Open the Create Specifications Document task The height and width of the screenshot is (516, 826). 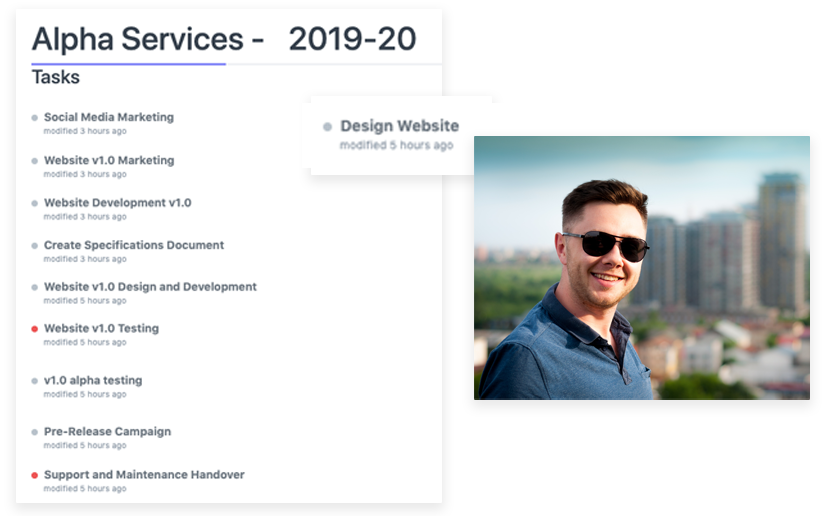tap(133, 245)
